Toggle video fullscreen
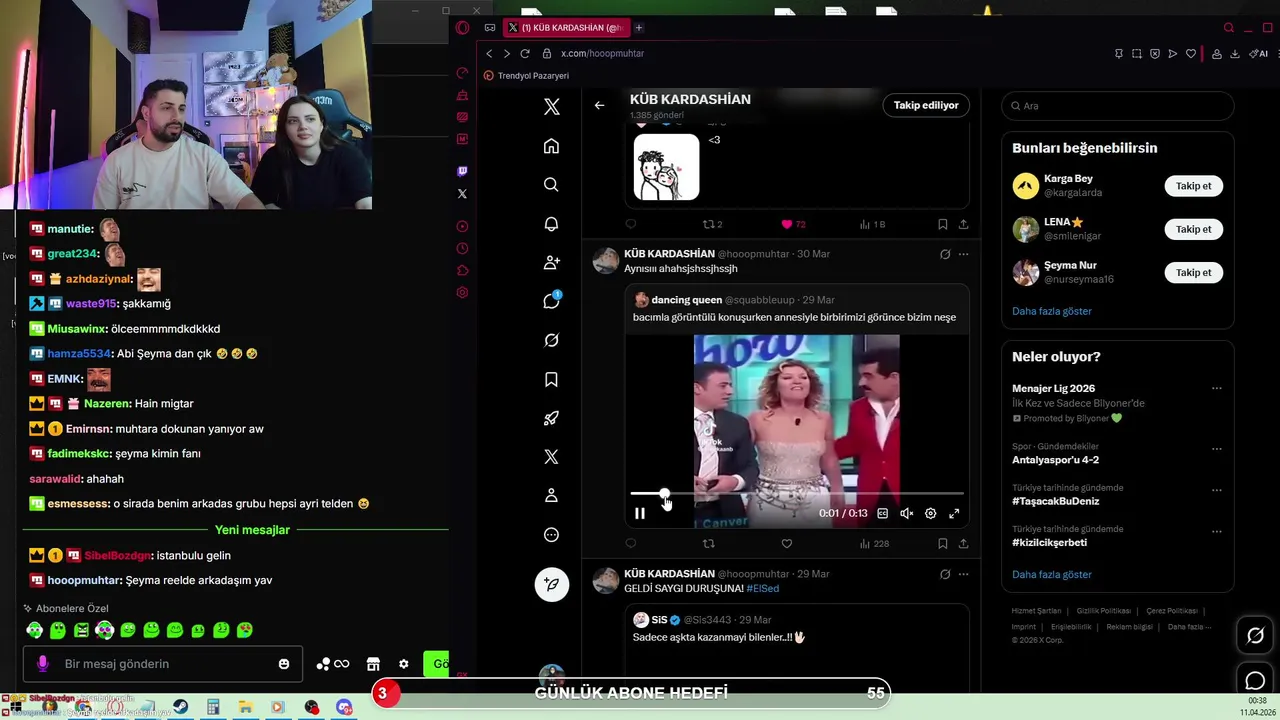The width and height of the screenshot is (1280, 720). (954, 513)
